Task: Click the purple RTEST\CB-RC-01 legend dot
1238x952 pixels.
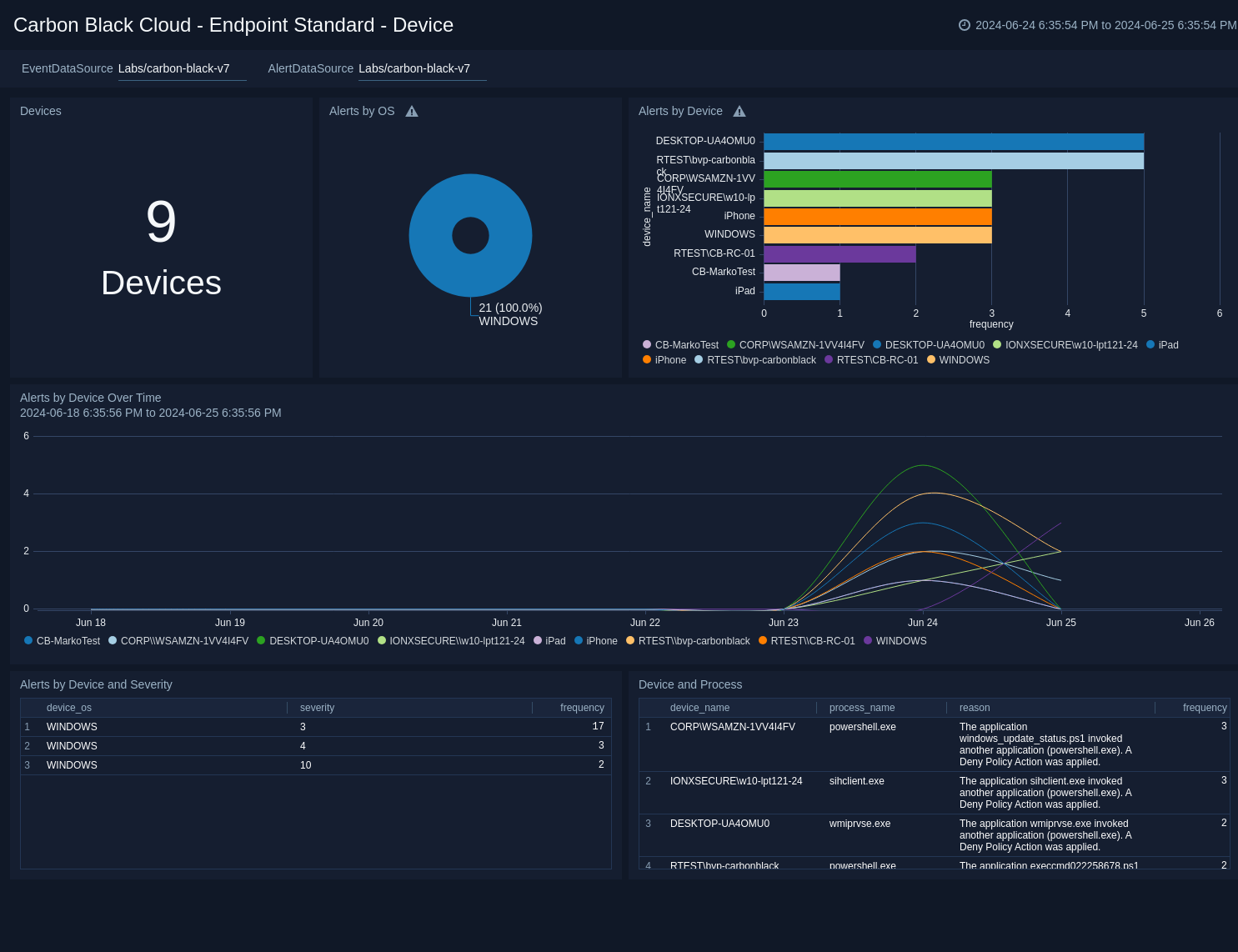Action: pyautogui.click(x=828, y=359)
